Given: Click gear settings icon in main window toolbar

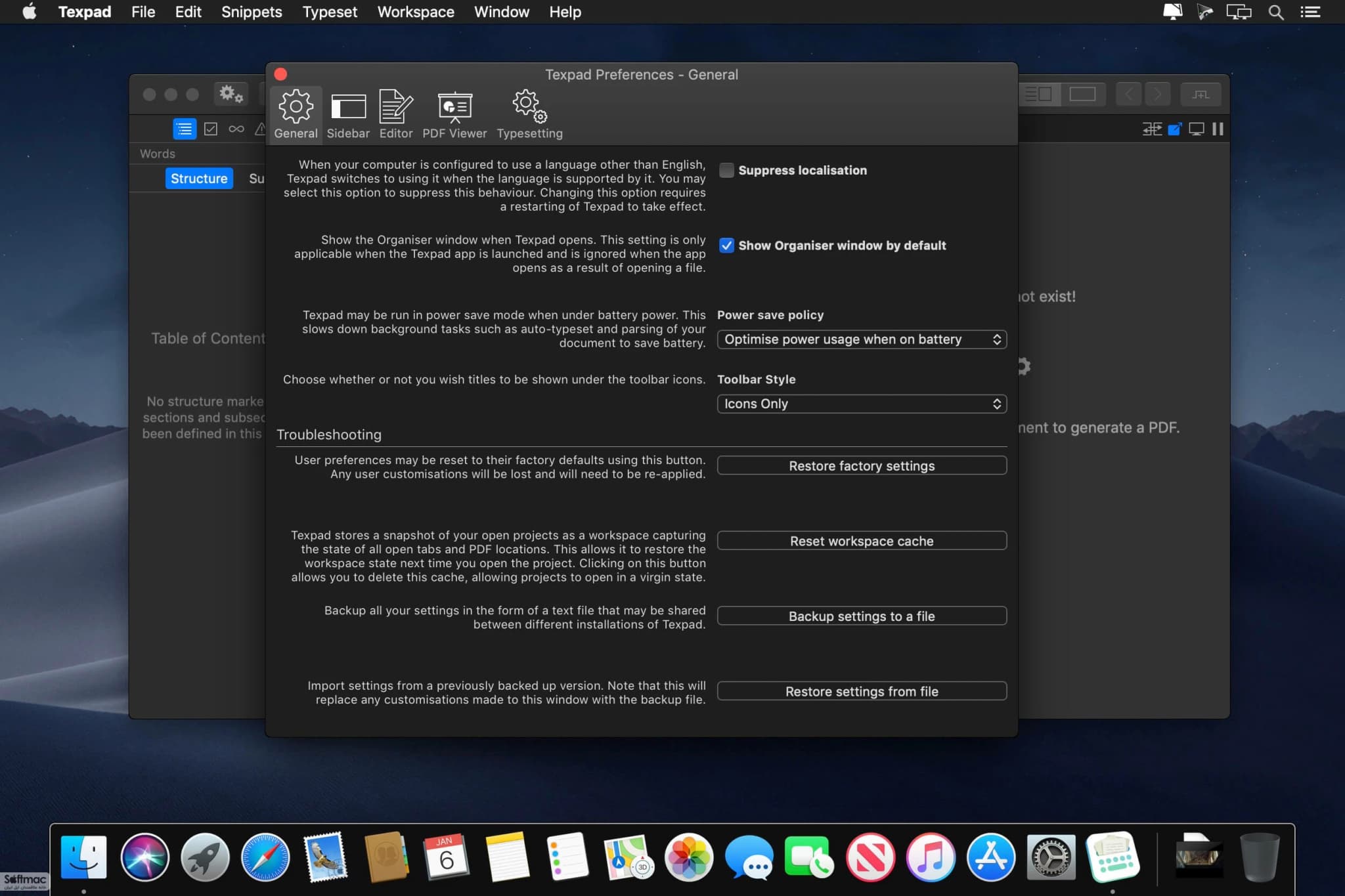Looking at the screenshot, I should point(231,95).
